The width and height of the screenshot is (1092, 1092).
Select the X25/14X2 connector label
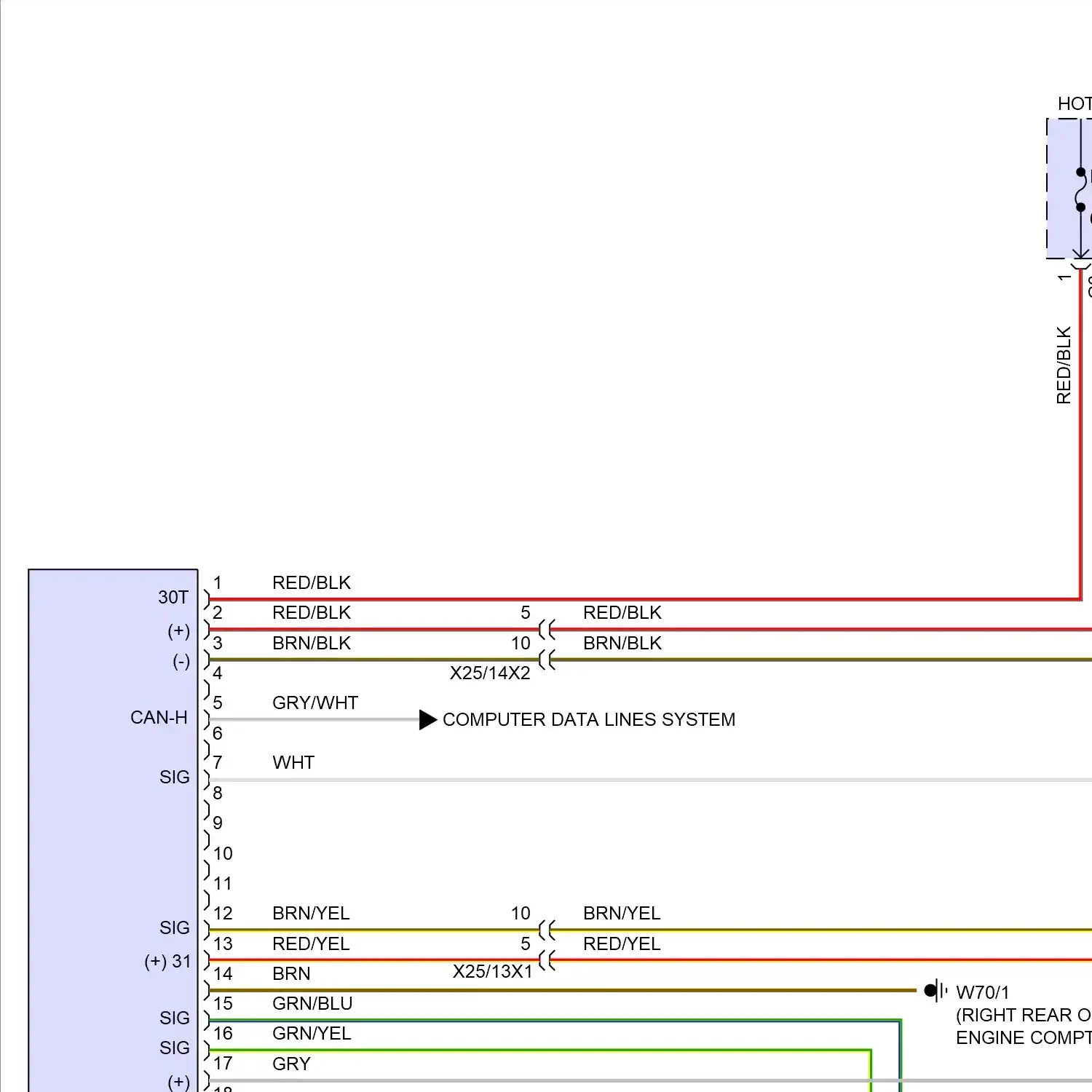point(490,673)
